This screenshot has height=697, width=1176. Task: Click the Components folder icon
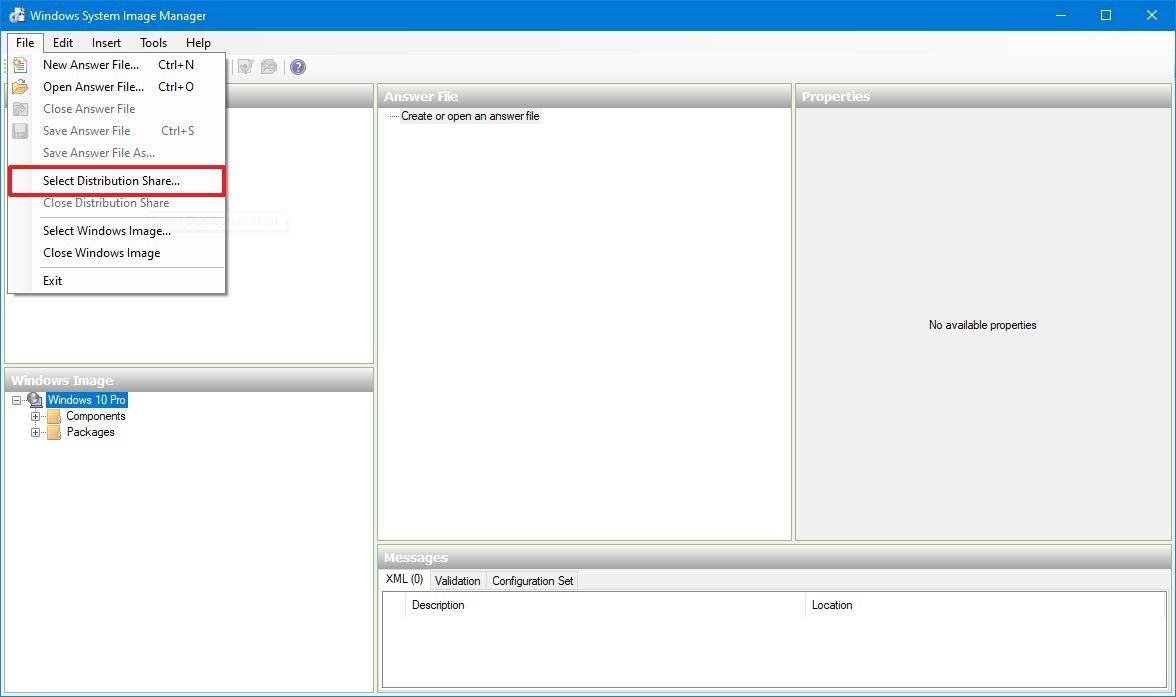click(55, 416)
